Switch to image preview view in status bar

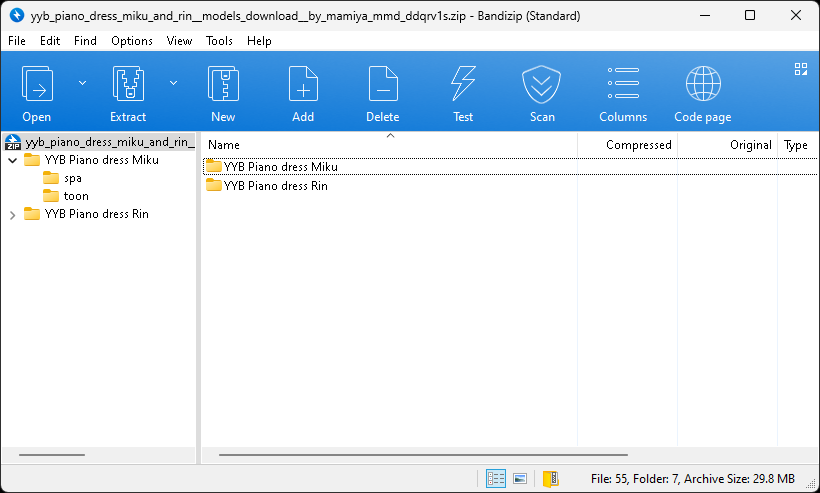[520, 478]
